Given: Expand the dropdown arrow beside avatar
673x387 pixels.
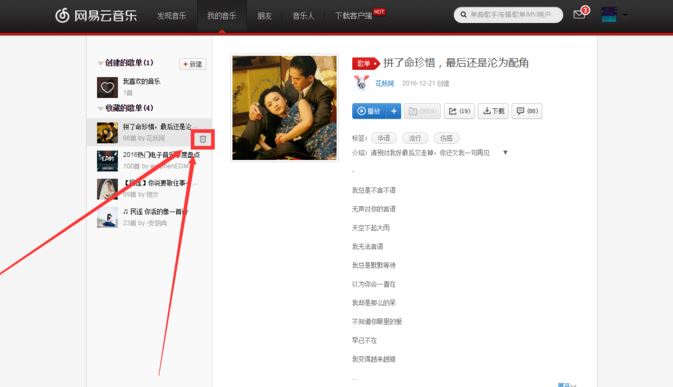Looking at the screenshot, I should pyautogui.click(x=625, y=15).
